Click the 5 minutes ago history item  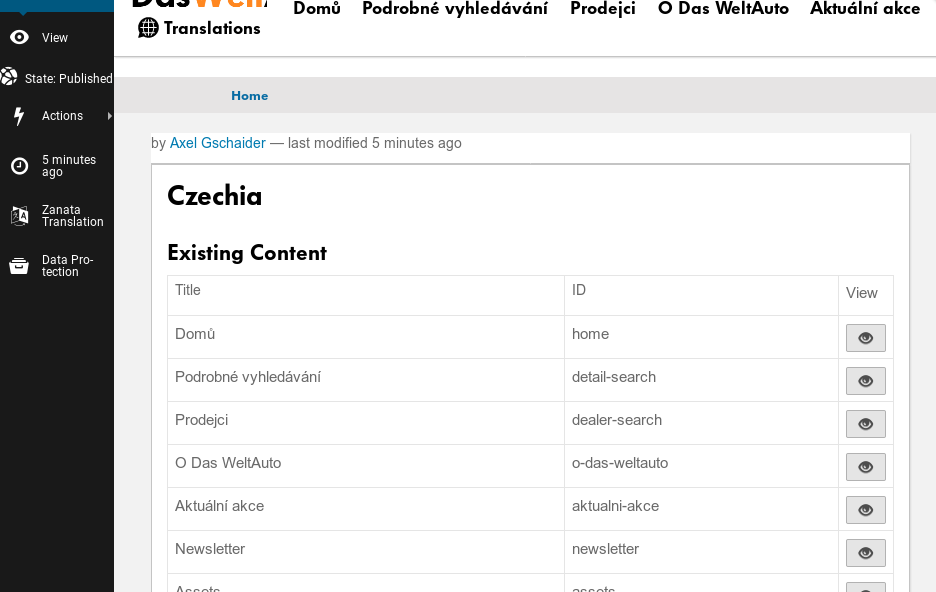coord(69,166)
